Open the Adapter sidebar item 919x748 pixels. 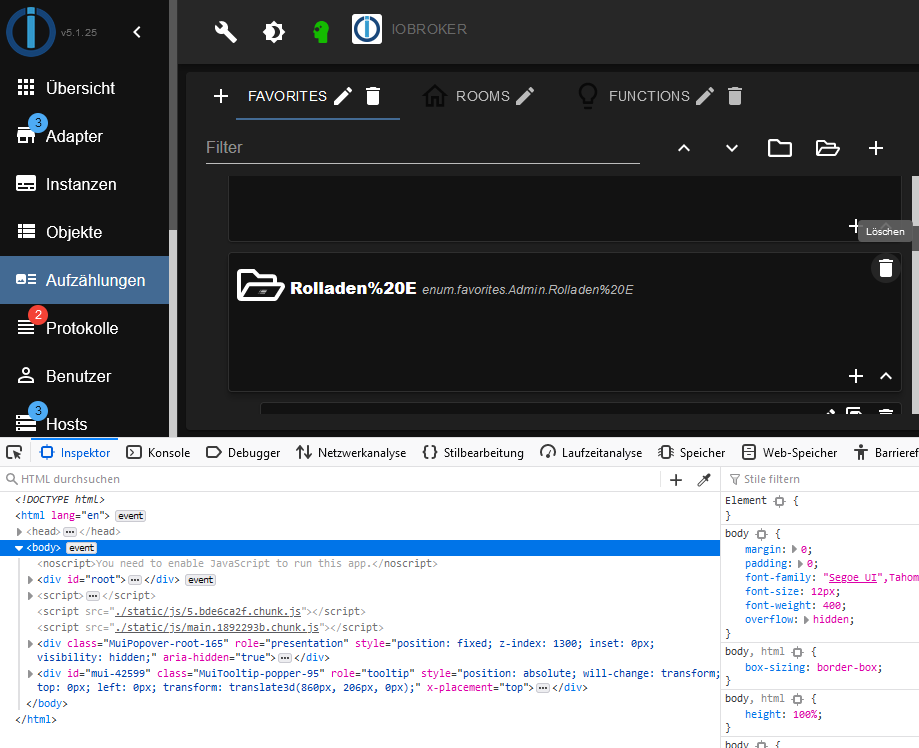[x=84, y=136]
